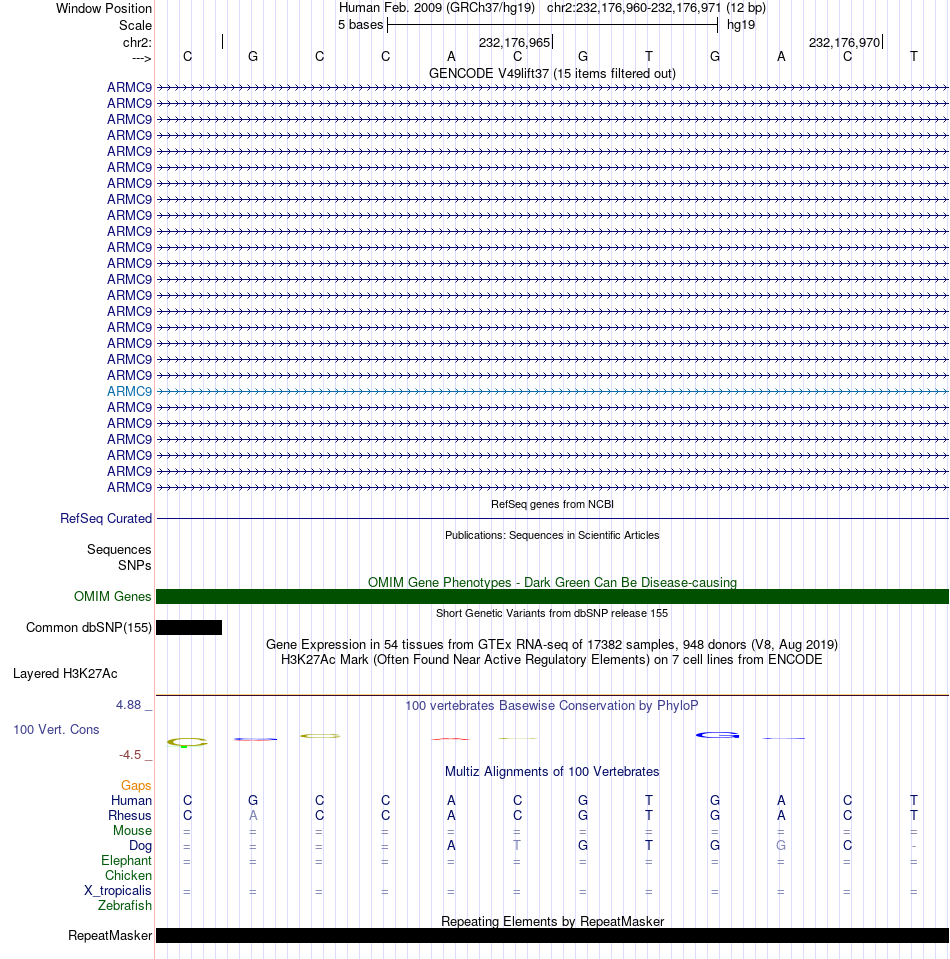Viewport: 950px width, 959px height.
Task: Select the chr2: ruler label
Action: point(137,42)
